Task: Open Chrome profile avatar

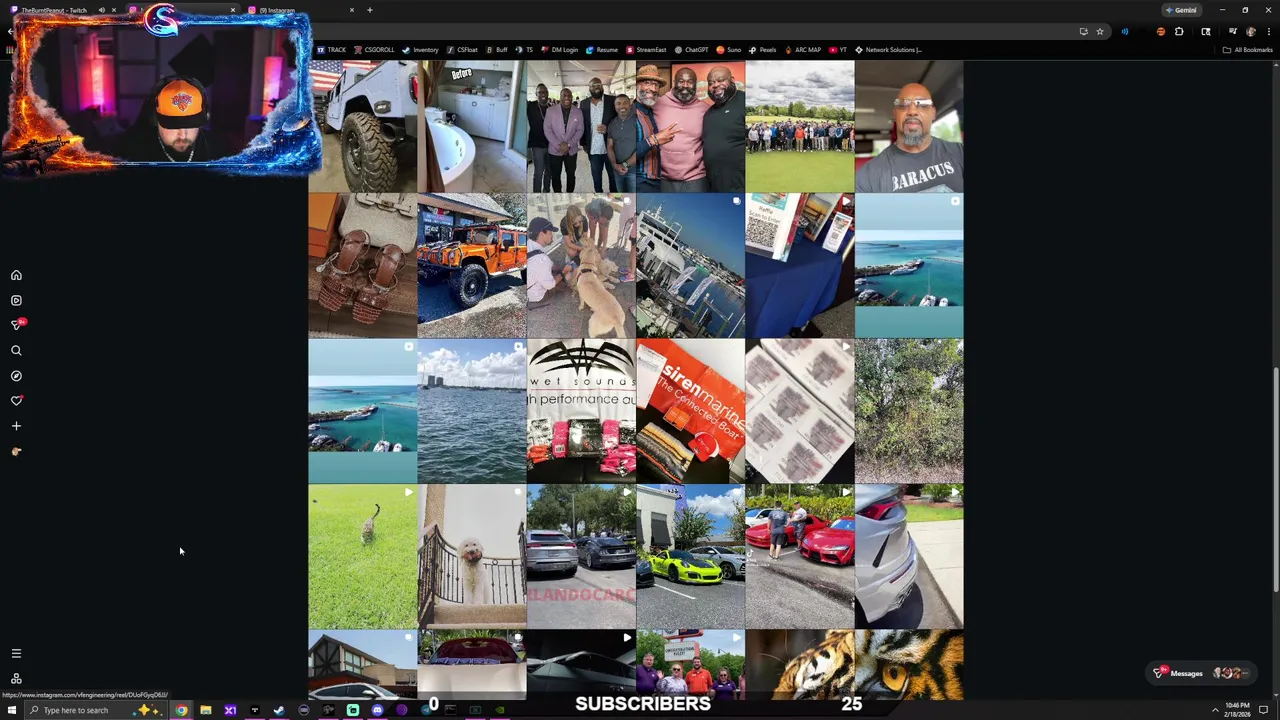Action: 1250,32
